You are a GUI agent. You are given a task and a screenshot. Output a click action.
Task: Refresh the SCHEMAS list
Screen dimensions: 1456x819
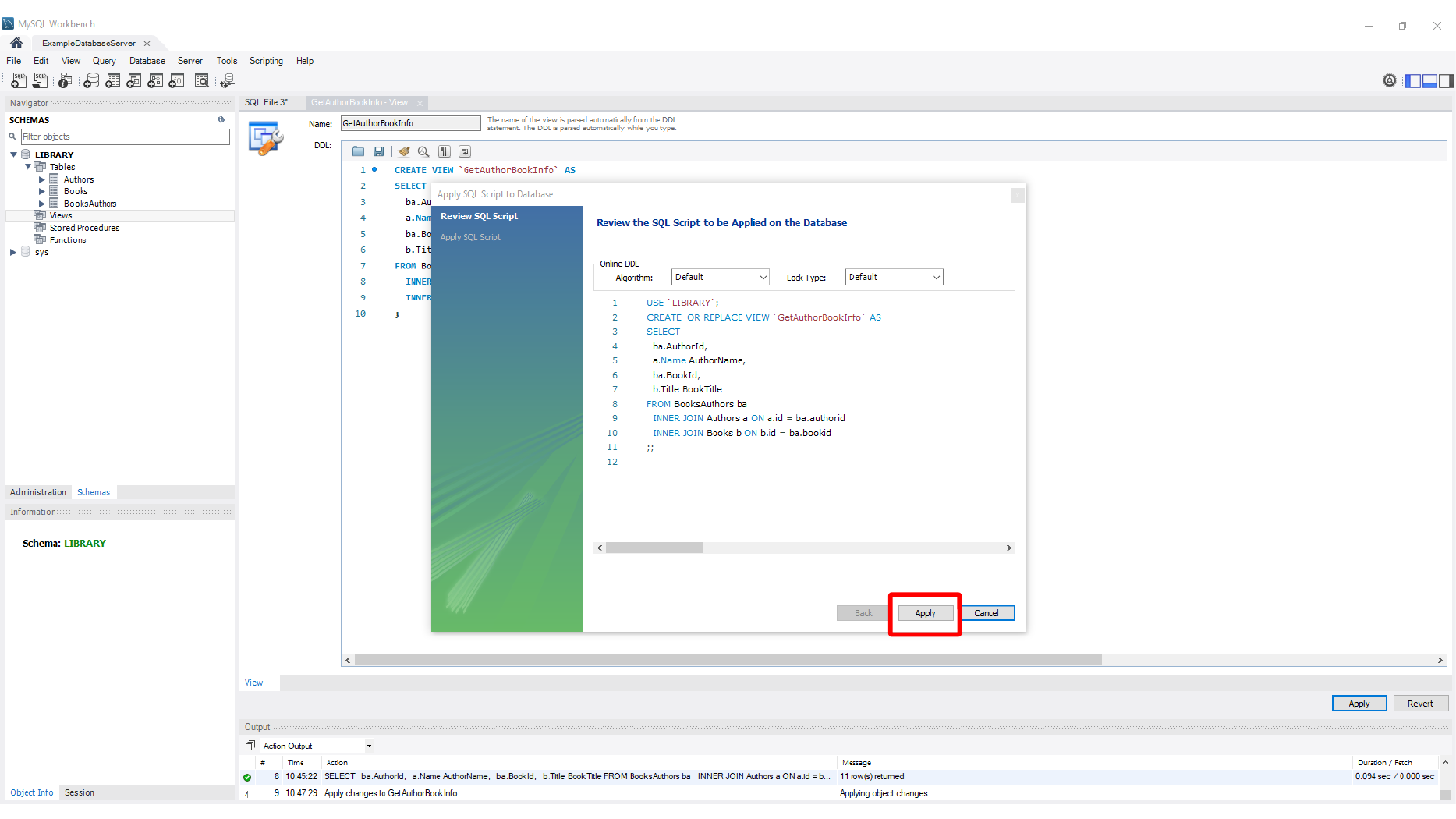click(x=221, y=119)
